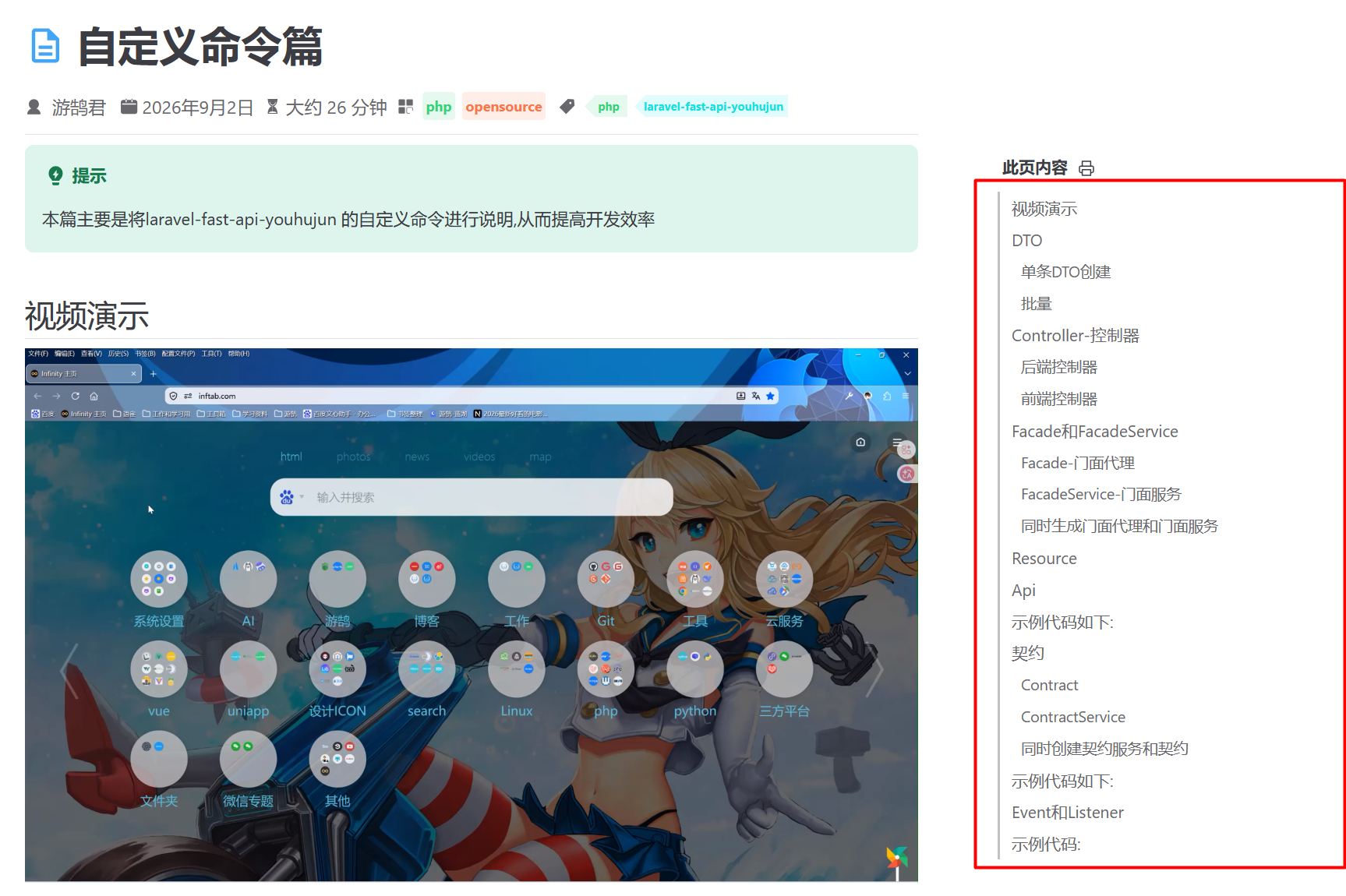
Task: Click the html search category in video
Action: pyautogui.click(x=291, y=457)
